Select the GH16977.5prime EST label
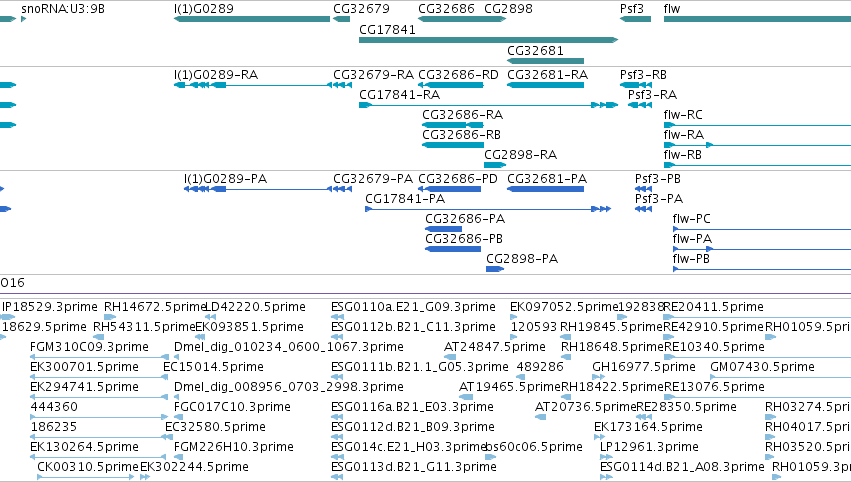 pyautogui.click(x=644, y=367)
